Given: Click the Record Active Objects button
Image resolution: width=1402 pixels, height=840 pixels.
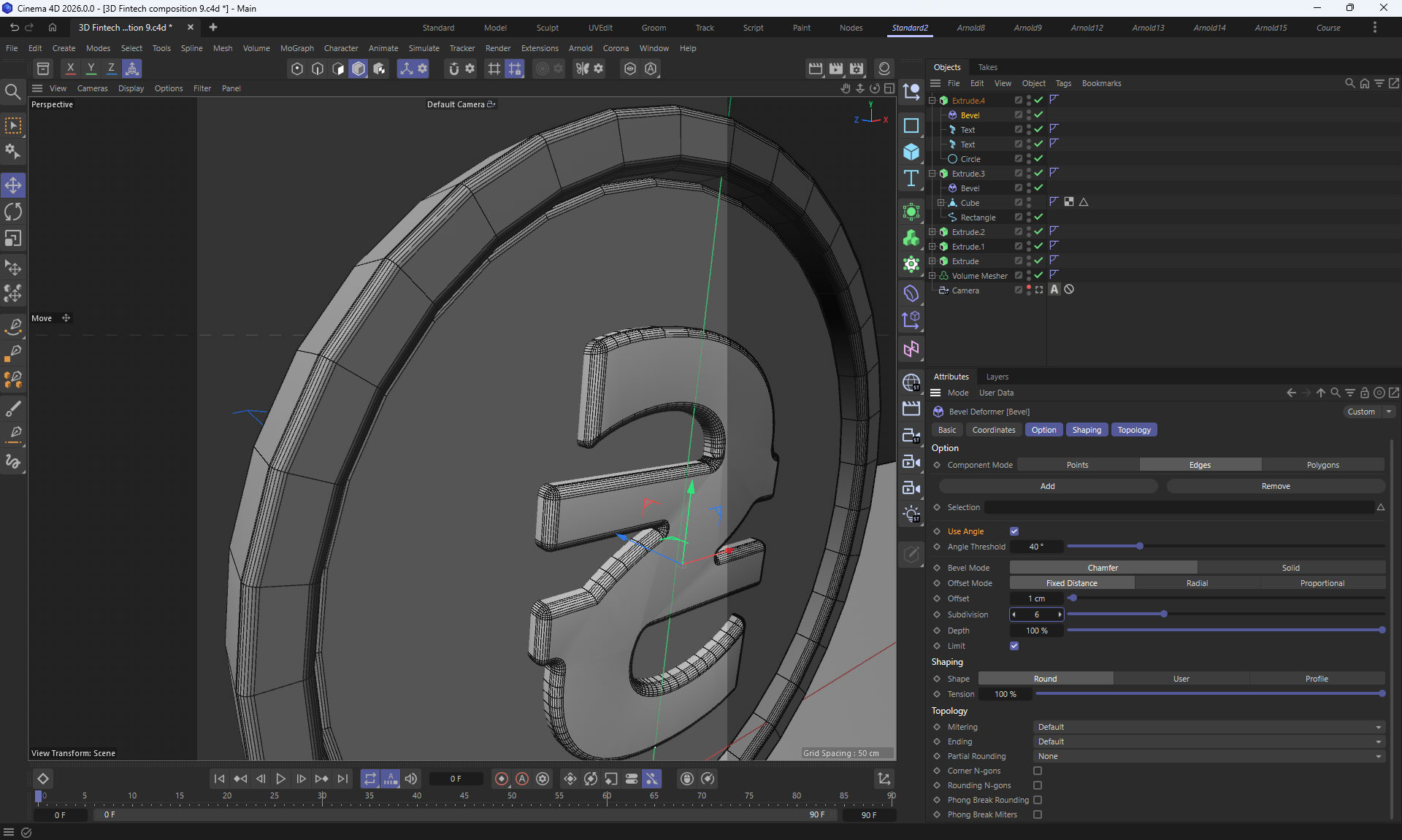Looking at the screenshot, I should pyautogui.click(x=501, y=779).
